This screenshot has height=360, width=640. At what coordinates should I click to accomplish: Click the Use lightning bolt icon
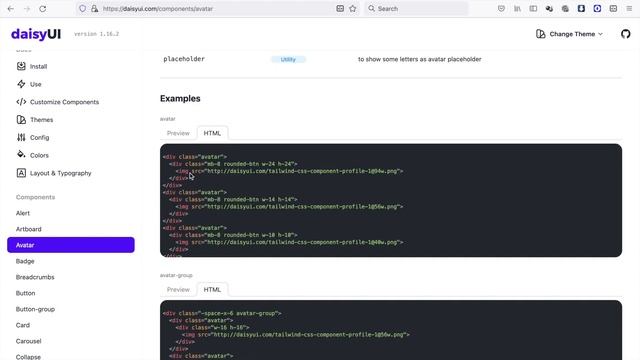pos(21,84)
